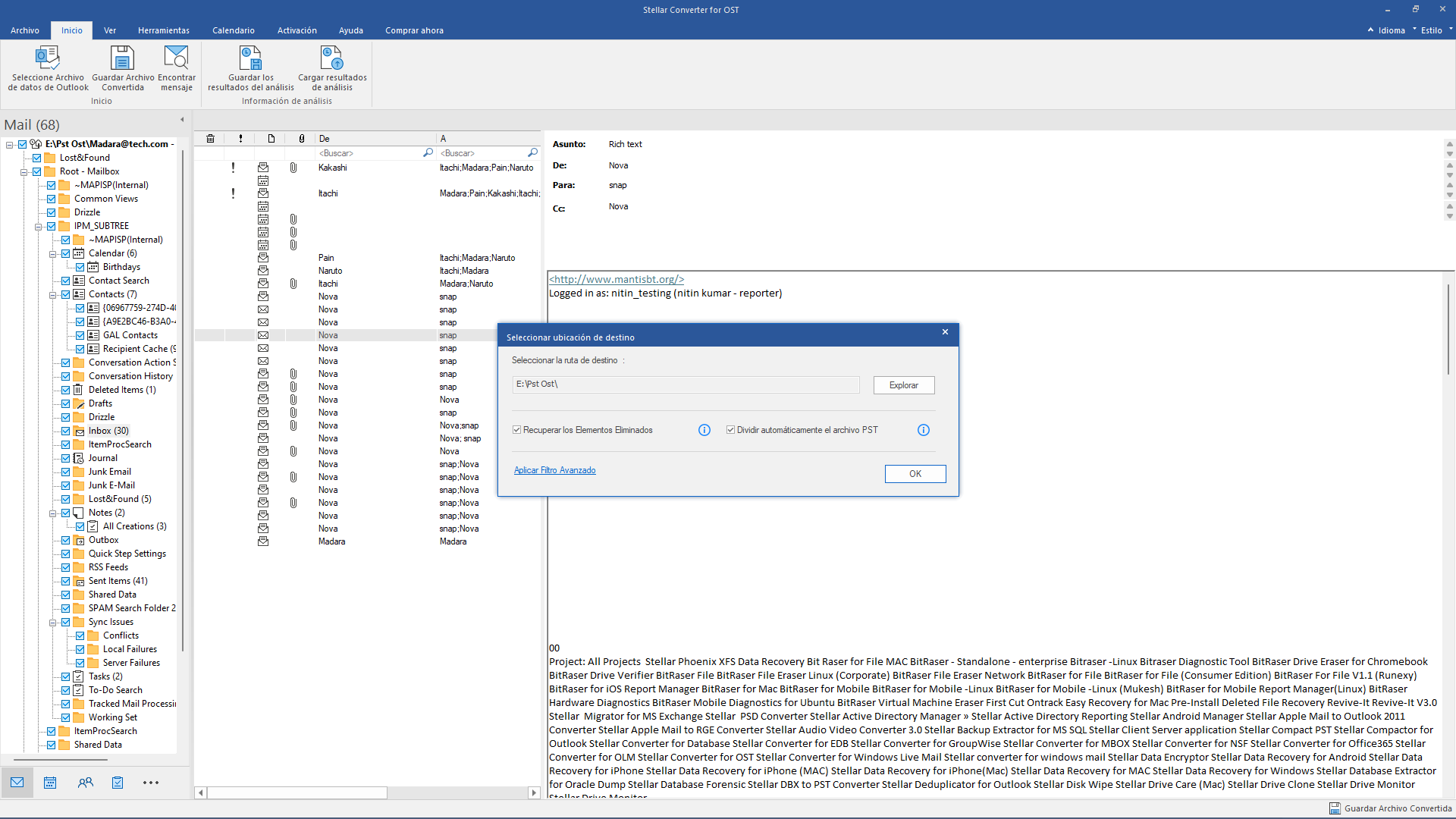
Task: Collapse the Root - Mailbox tree node
Action: pyautogui.click(x=24, y=172)
